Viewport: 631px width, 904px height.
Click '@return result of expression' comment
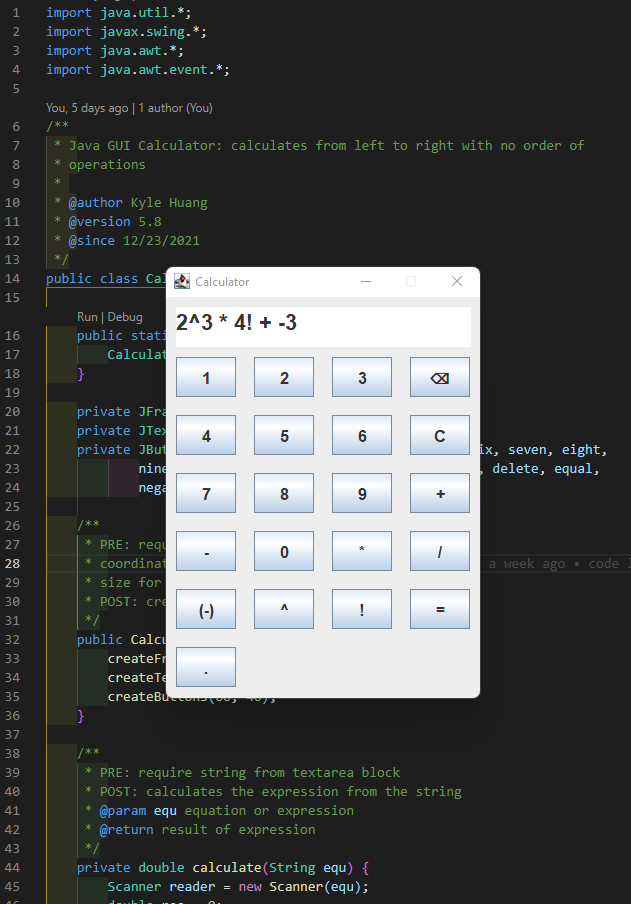coord(207,829)
